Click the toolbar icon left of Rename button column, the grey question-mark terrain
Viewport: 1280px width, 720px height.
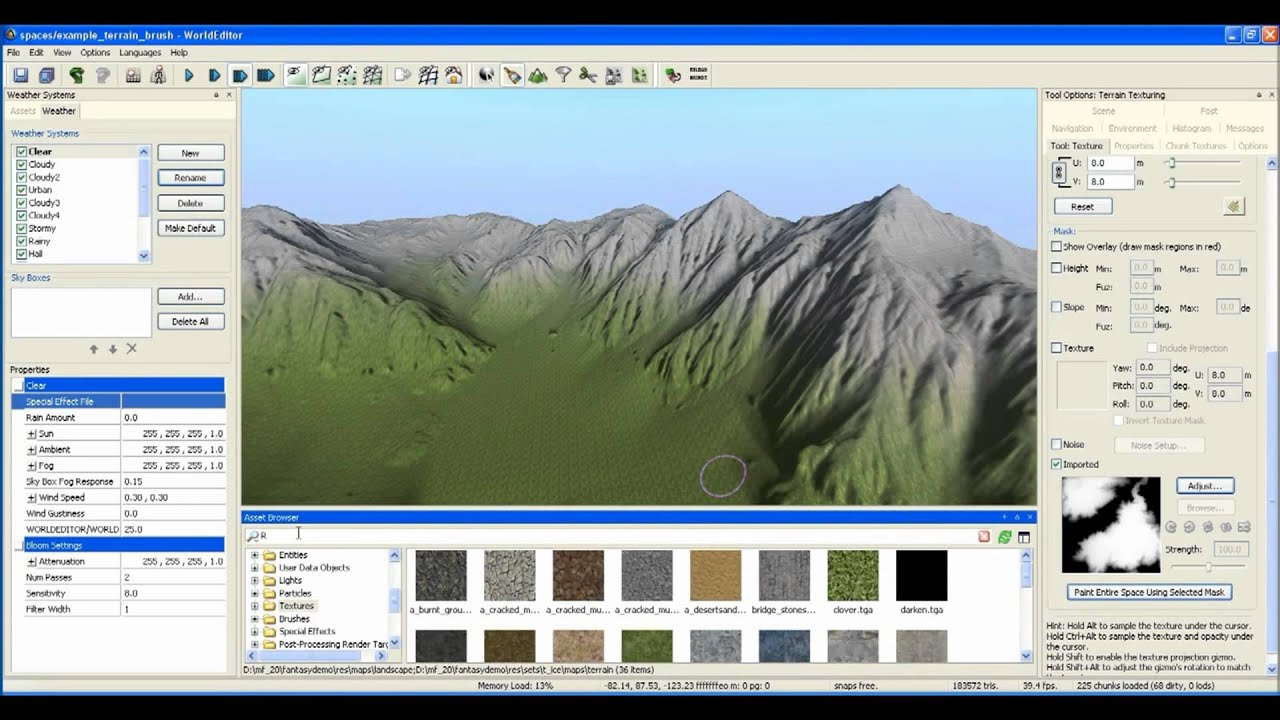(102, 75)
